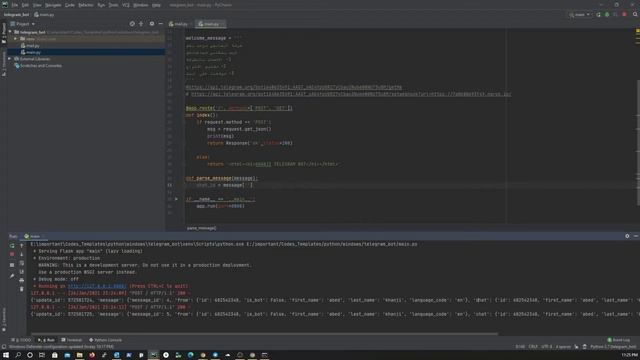Select the main.py editor tab

click(x=210, y=24)
